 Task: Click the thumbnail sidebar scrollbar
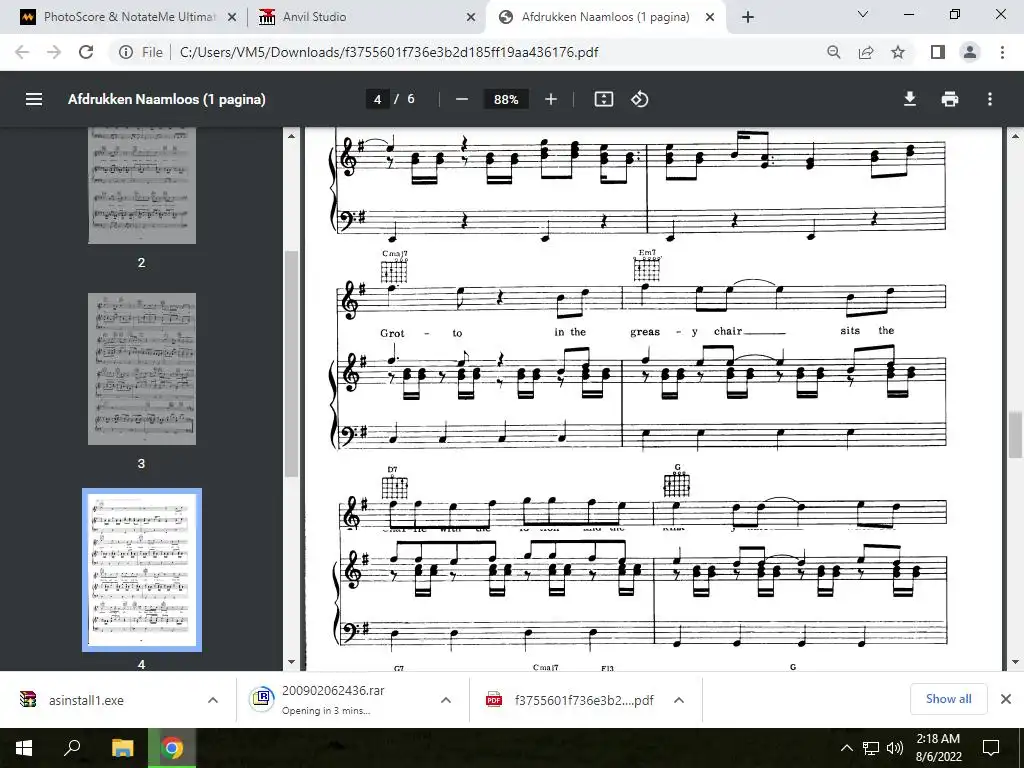[x=291, y=364]
